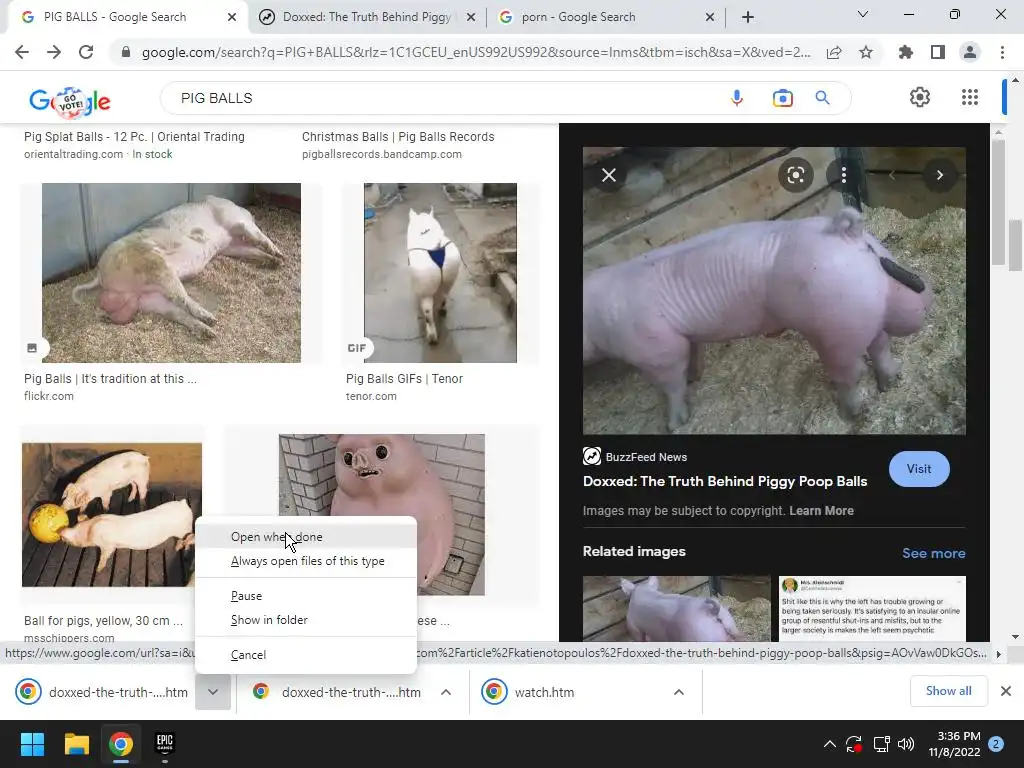The image size is (1024, 768).
Task: Go back with the browser back arrow
Action: [22, 52]
